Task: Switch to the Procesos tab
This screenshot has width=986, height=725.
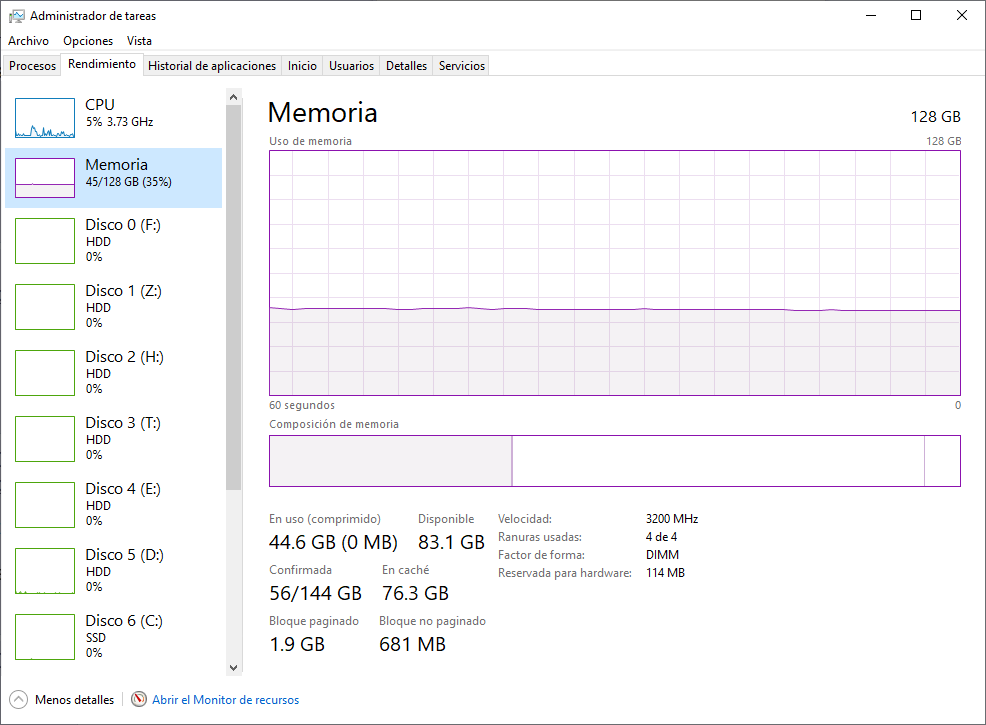Action: pyautogui.click(x=32, y=65)
